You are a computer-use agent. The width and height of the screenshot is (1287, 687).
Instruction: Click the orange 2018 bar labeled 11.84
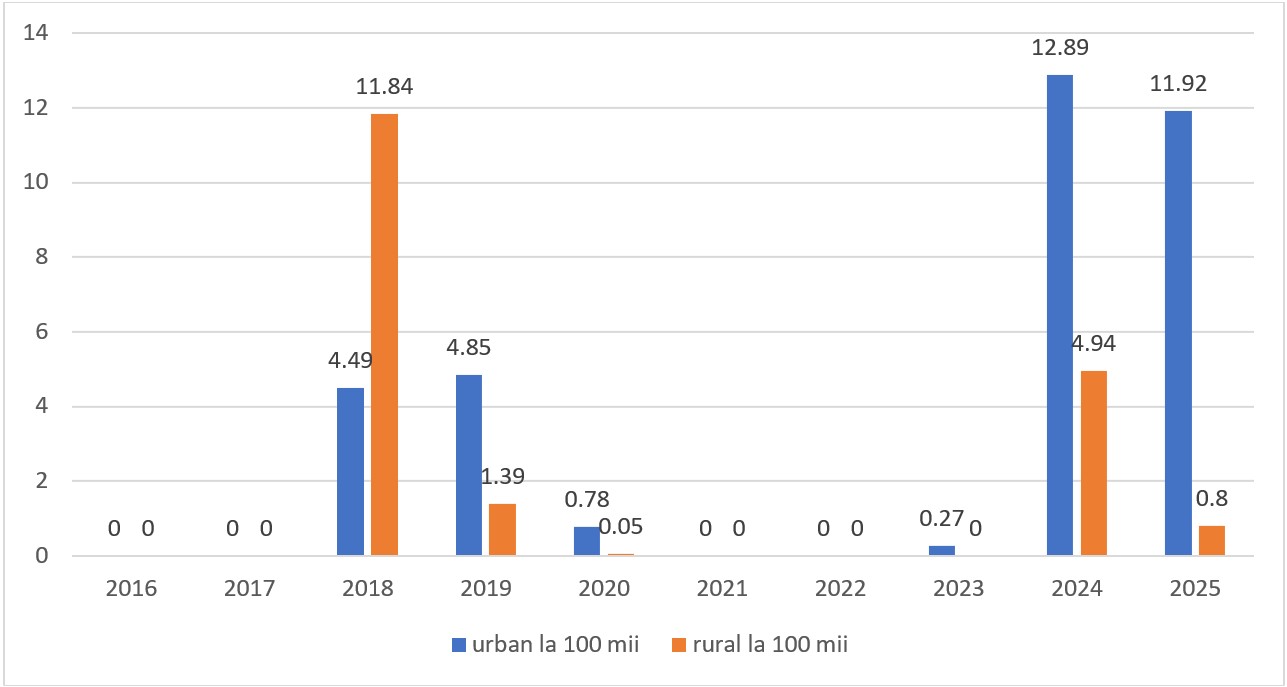tap(384, 334)
